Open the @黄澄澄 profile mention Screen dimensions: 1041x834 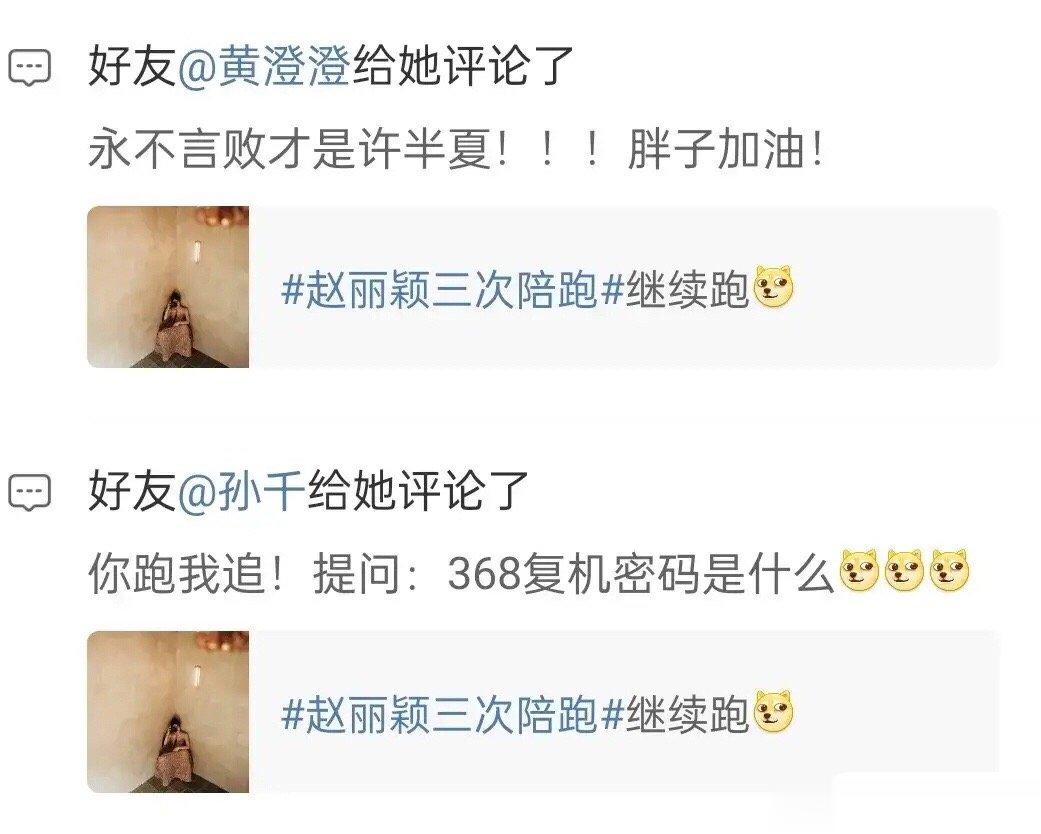264,66
